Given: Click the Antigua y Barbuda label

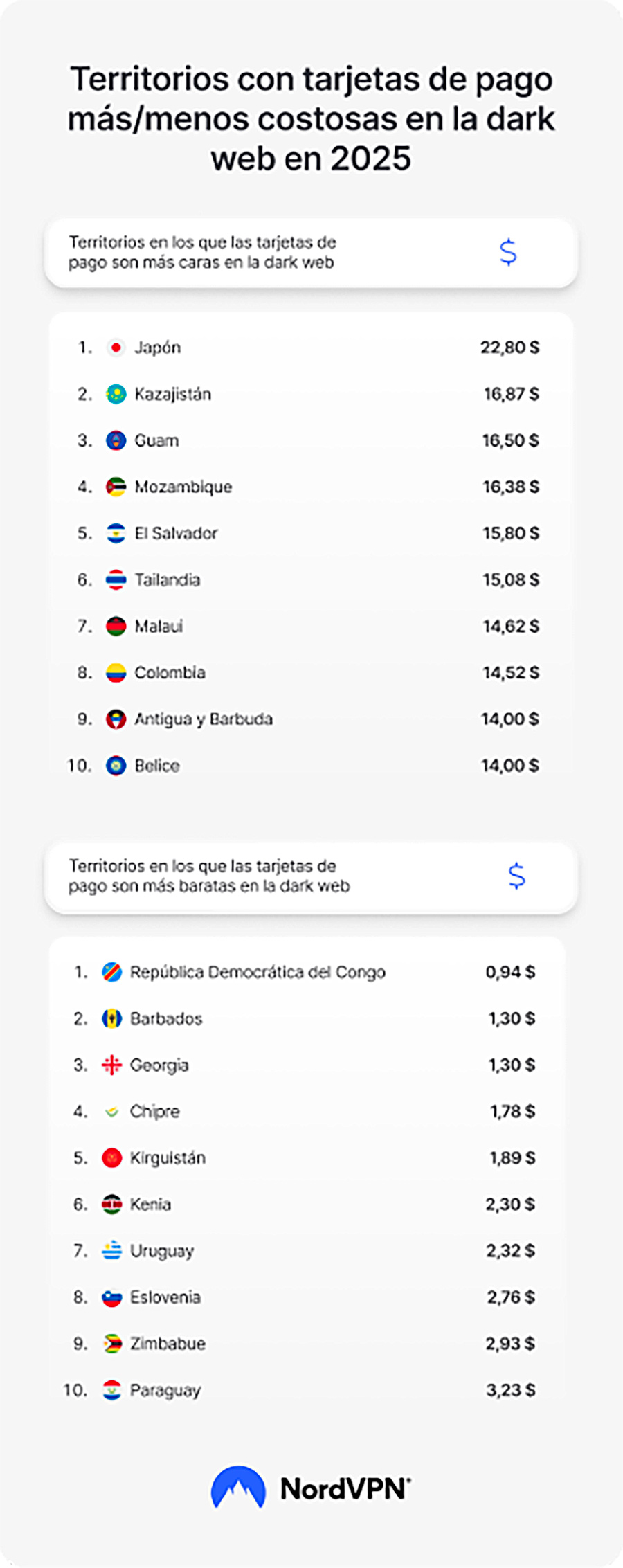Looking at the screenshot, I should point(204,719).
